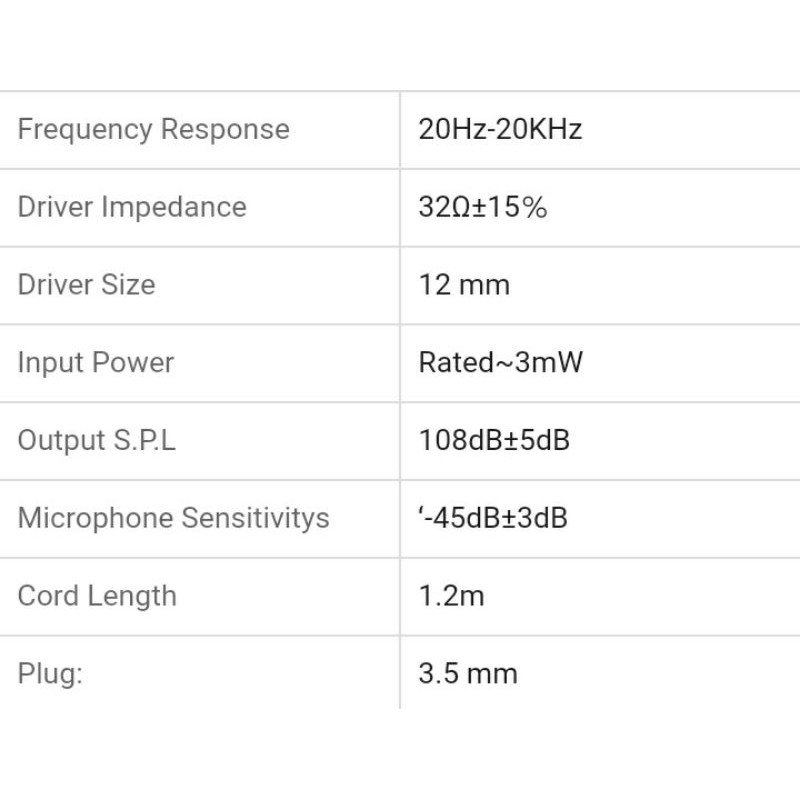Image resolution: width=800 pixels, height=800 pixels.
Task: Click the Plug: label
Action: 50,673
